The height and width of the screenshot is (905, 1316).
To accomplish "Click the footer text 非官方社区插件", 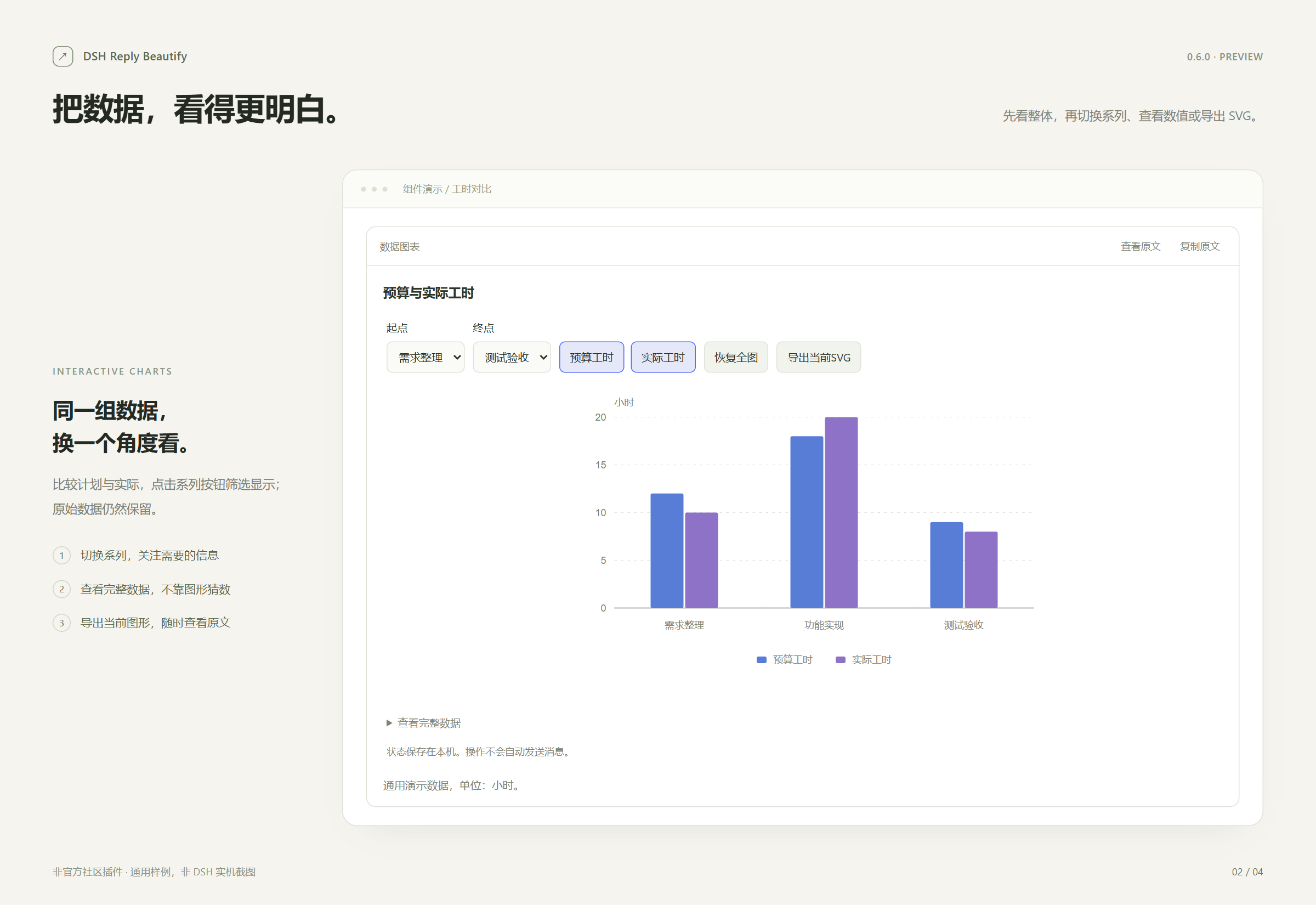I will [87, 872].
